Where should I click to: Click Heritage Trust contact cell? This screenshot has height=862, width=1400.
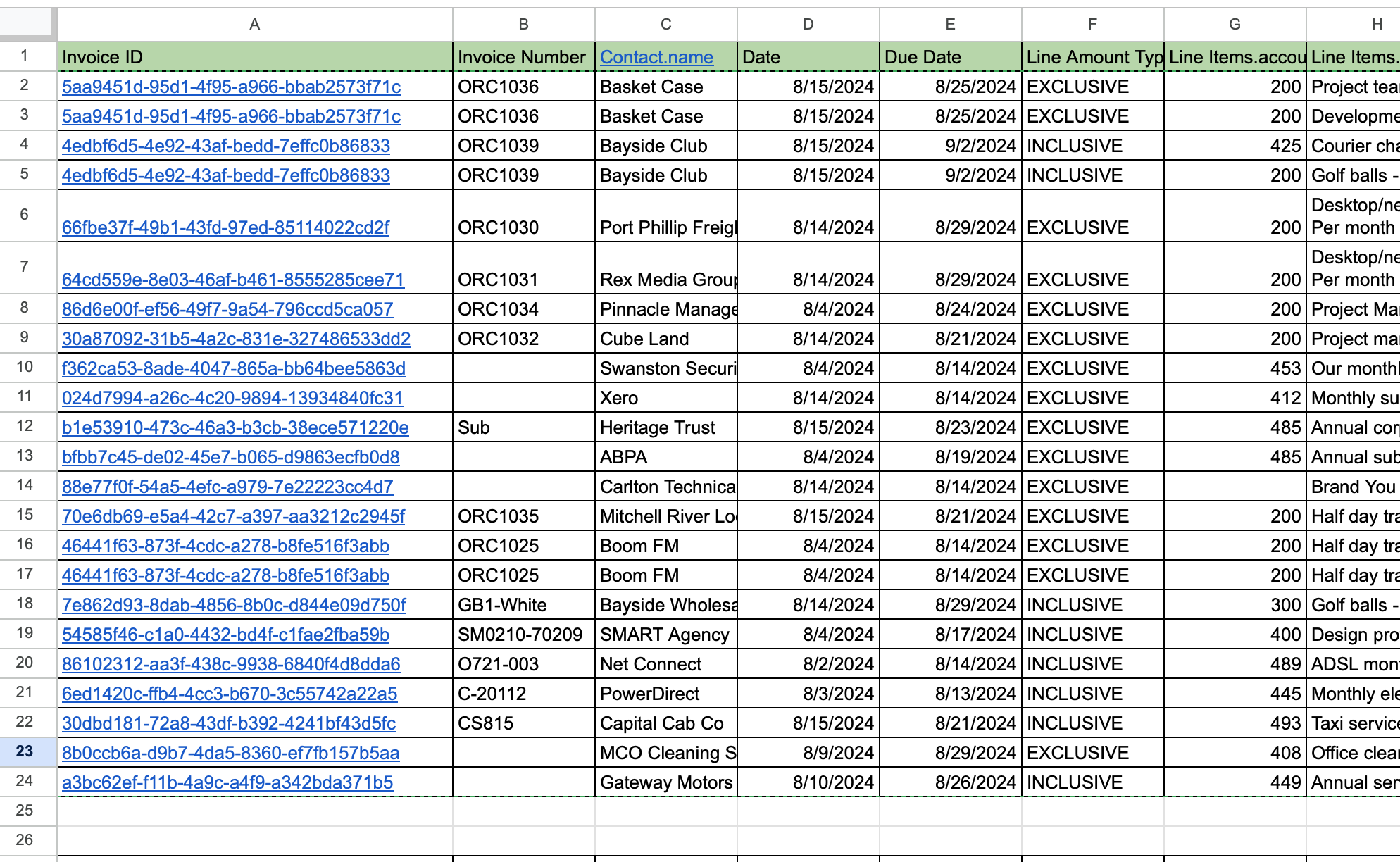coord(665,427)
